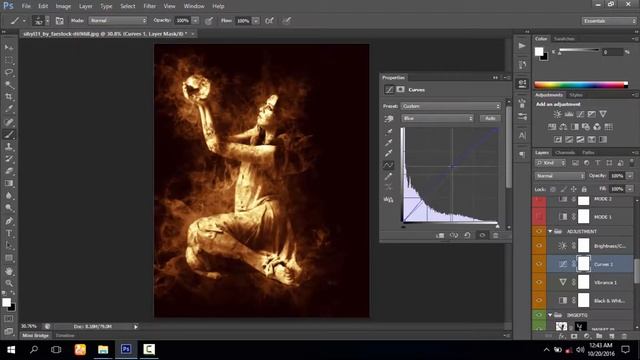
Task: Switch to the Styles tab
Action: [576, 95]
